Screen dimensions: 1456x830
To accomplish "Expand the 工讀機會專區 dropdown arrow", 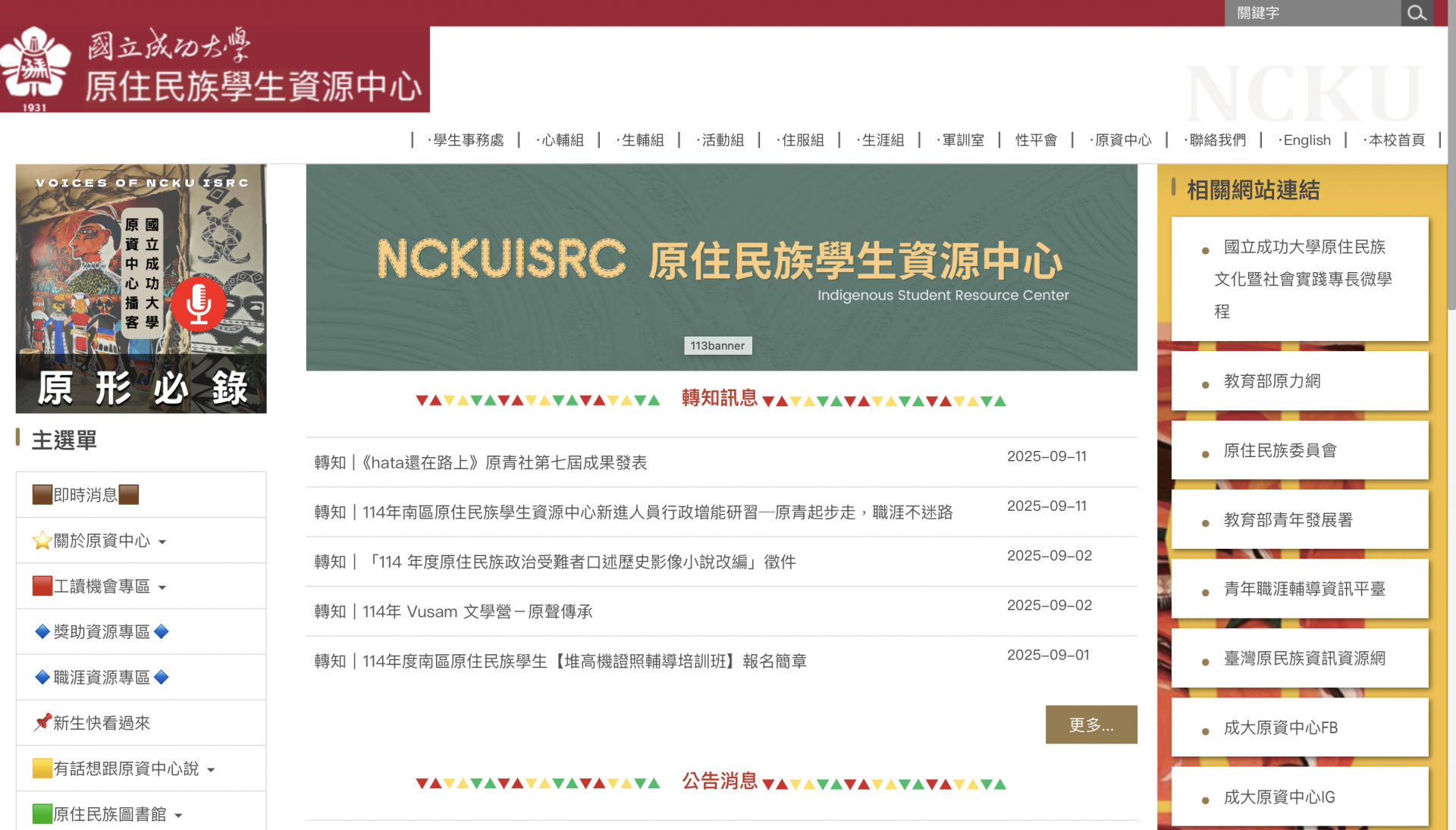I will [162, 587].
